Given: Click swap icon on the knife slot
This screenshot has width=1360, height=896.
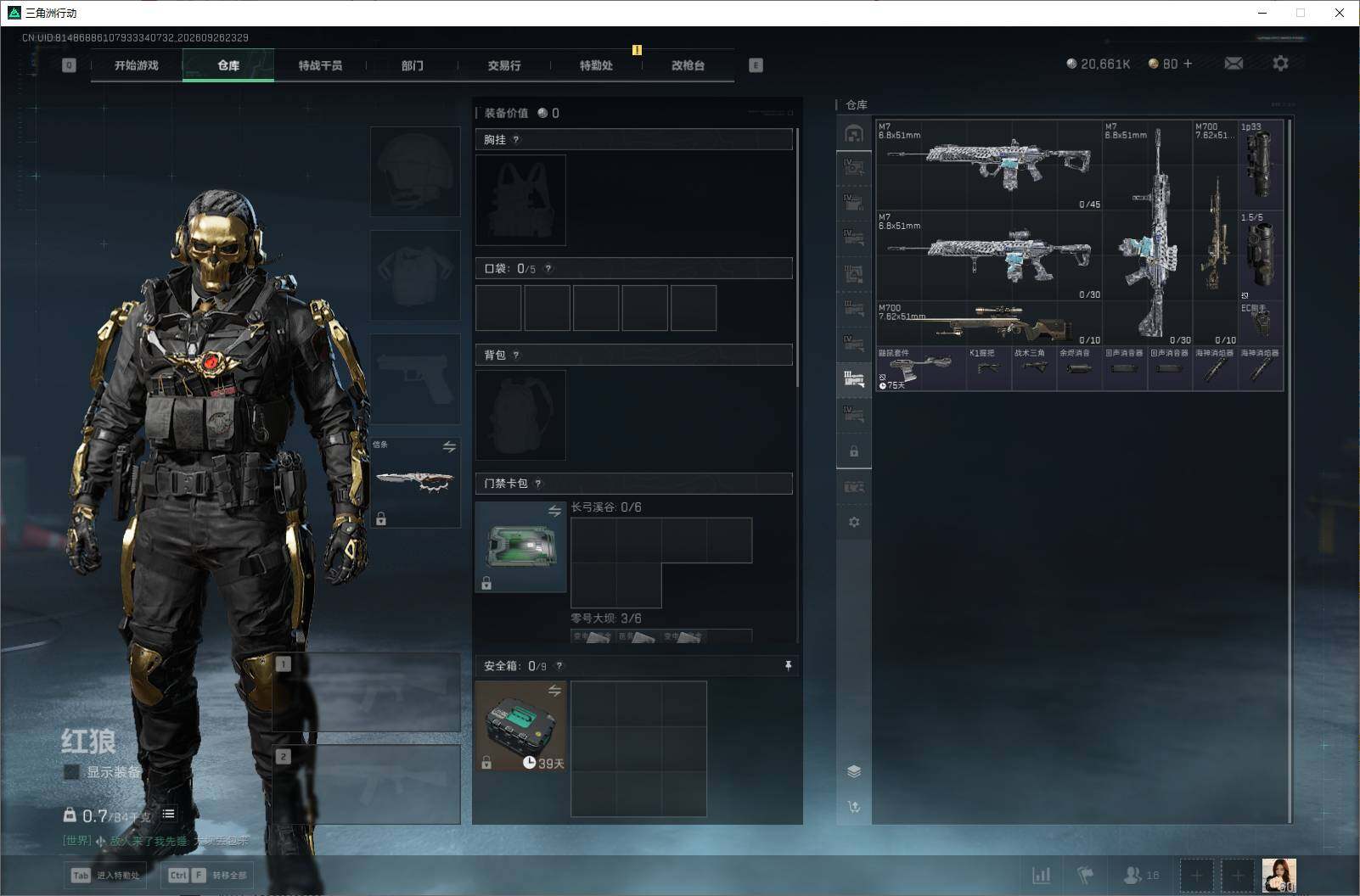Looking at the screenshot, I should pyautogui.click(x=449, y=446).
